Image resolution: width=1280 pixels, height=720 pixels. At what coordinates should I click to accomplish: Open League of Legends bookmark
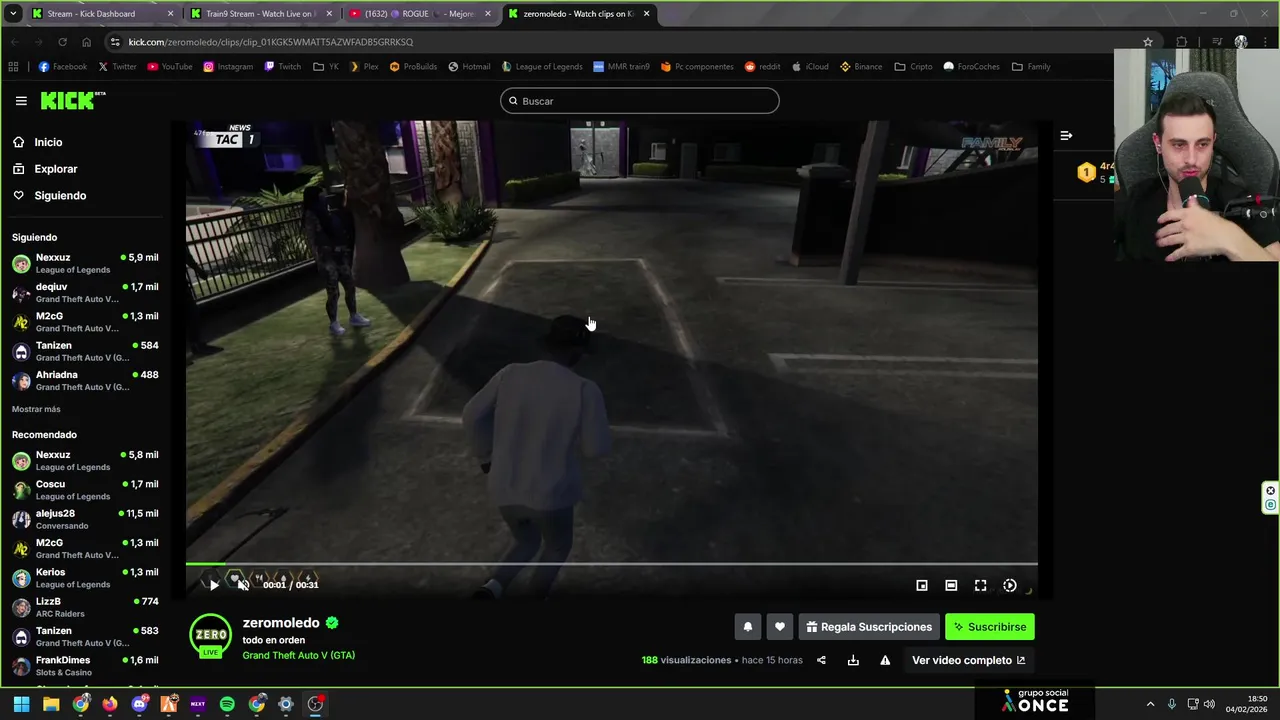click(x=542, y=67)
